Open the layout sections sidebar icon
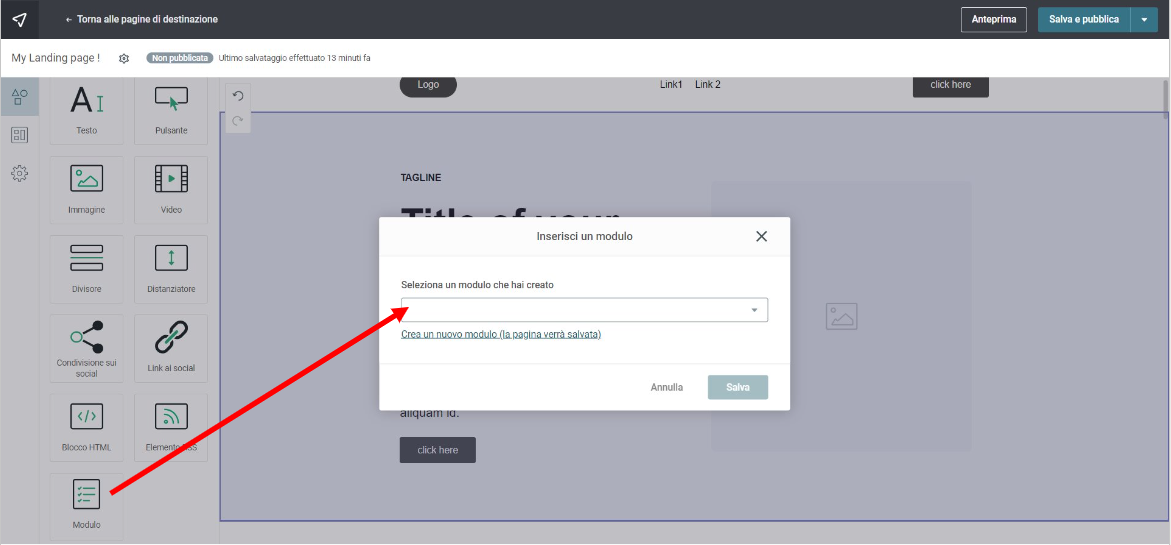The height and width of the screenshot is (545, 1171). tap(20, 135)
